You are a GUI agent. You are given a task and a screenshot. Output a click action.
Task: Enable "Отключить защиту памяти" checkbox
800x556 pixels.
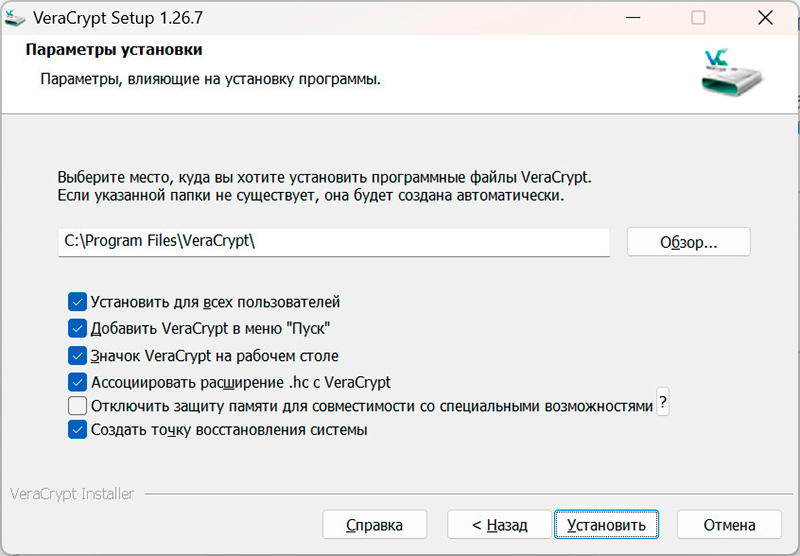[77, 406]
